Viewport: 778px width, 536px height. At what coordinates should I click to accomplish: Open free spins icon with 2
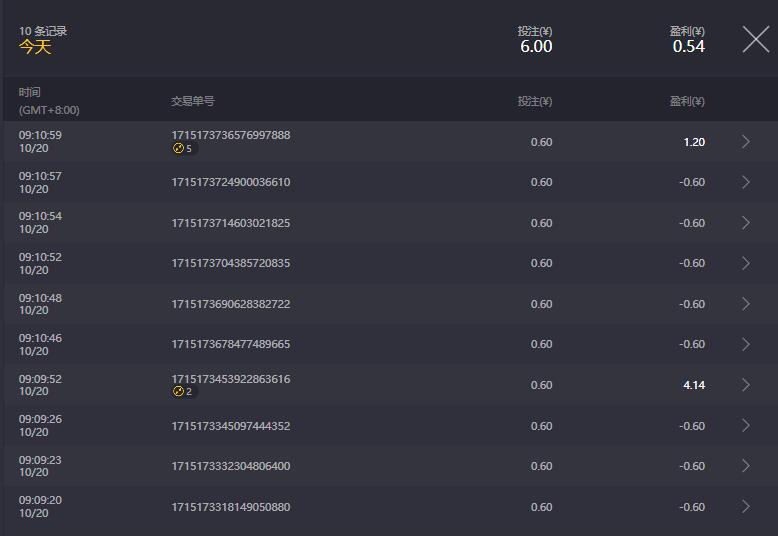(184, 391)
